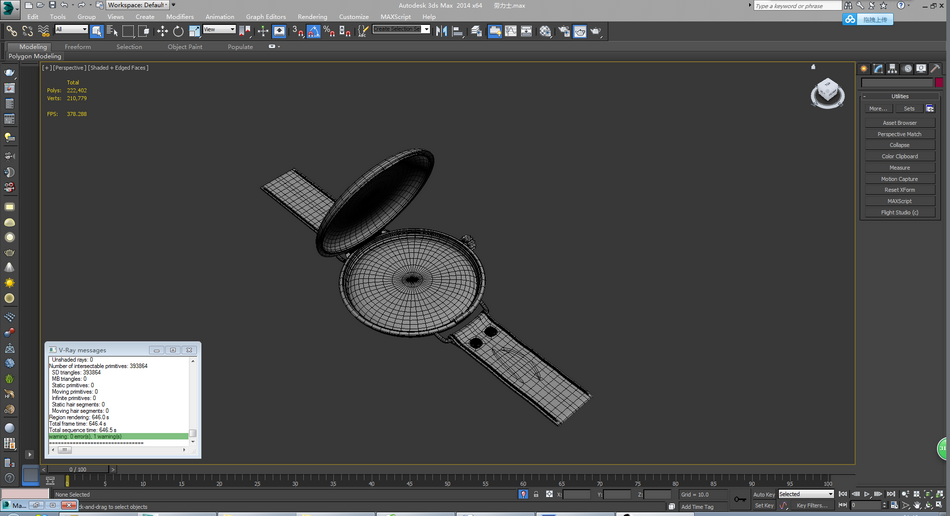Click the search keyword input field
Screen dimensions: 950x516
(797, 6)
